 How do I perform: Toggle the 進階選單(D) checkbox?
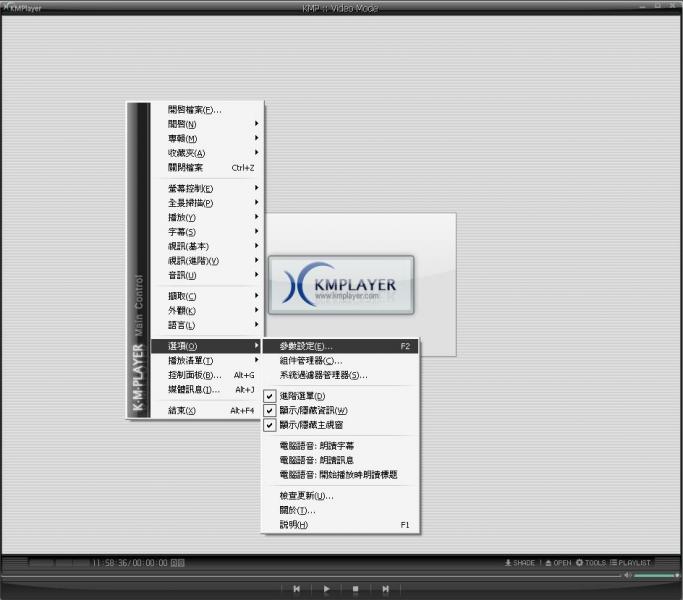tap(270, 396)
